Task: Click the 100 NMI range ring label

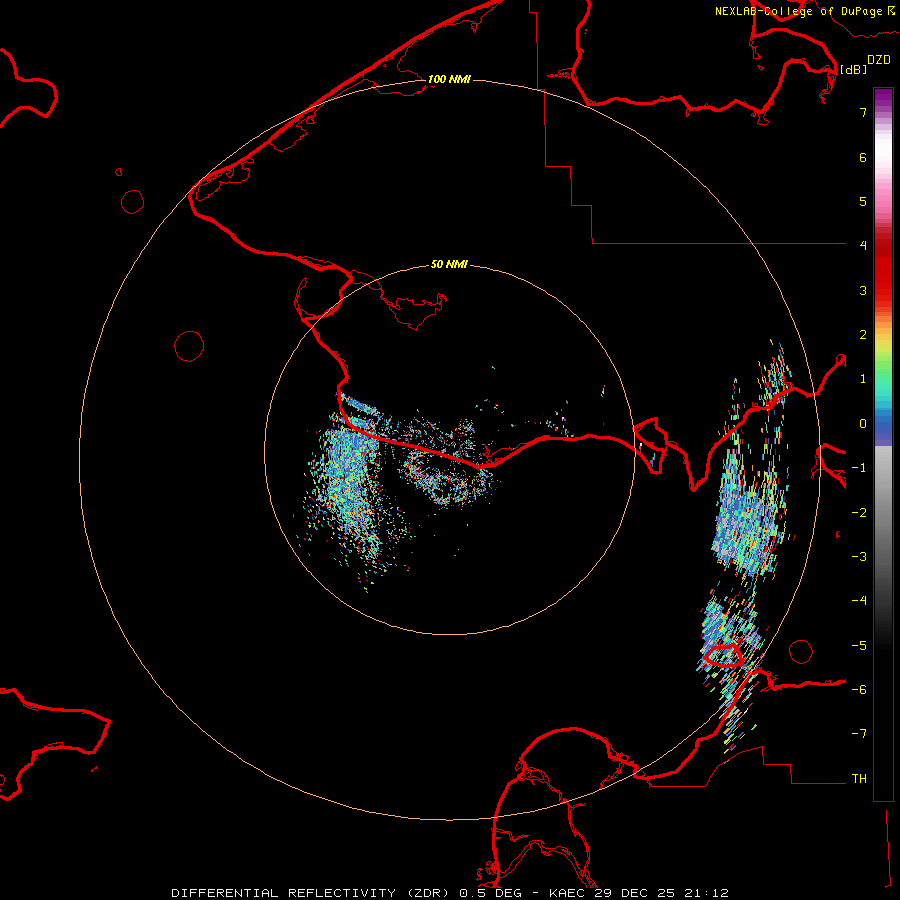Action: [x=449, y=79]
